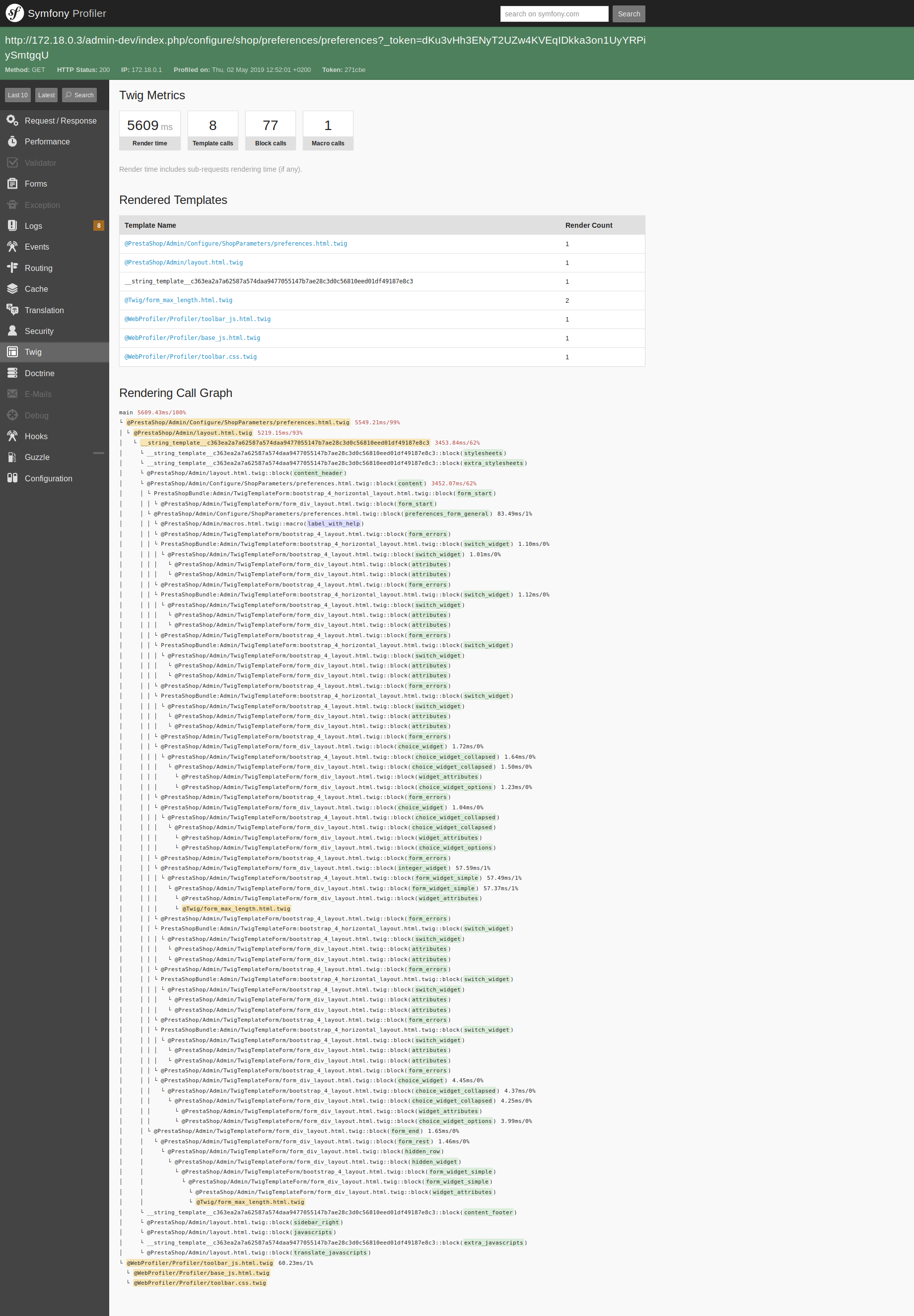This screenshot has width=914, height=1316.
Task: Open the Routing signpost icon
Action: (x=12, y=268)
